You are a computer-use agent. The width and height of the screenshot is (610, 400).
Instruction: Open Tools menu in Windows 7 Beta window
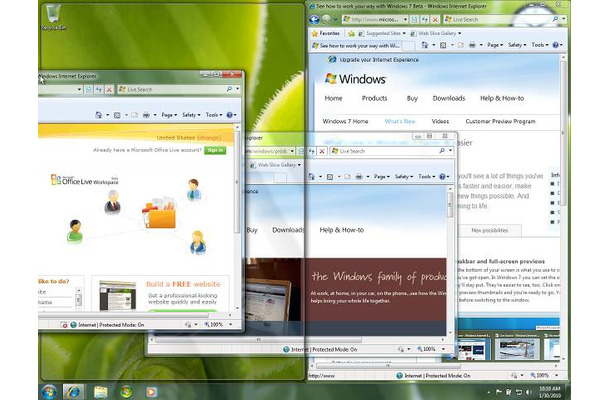(540, 45)
